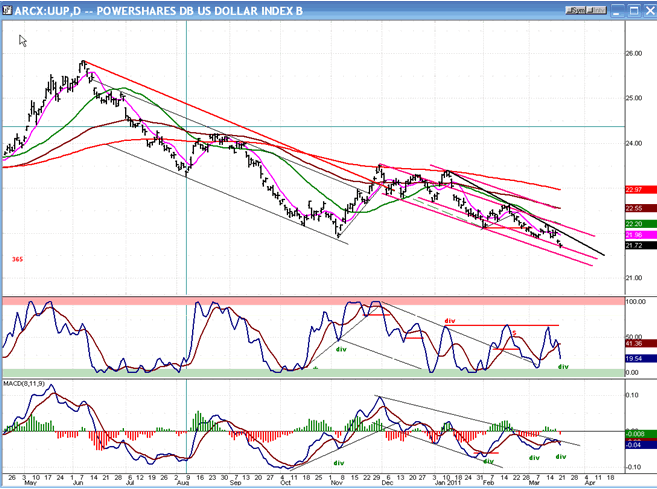
Task: Click the 0.00 stochastic scale label
Action: tap(632, 373)
